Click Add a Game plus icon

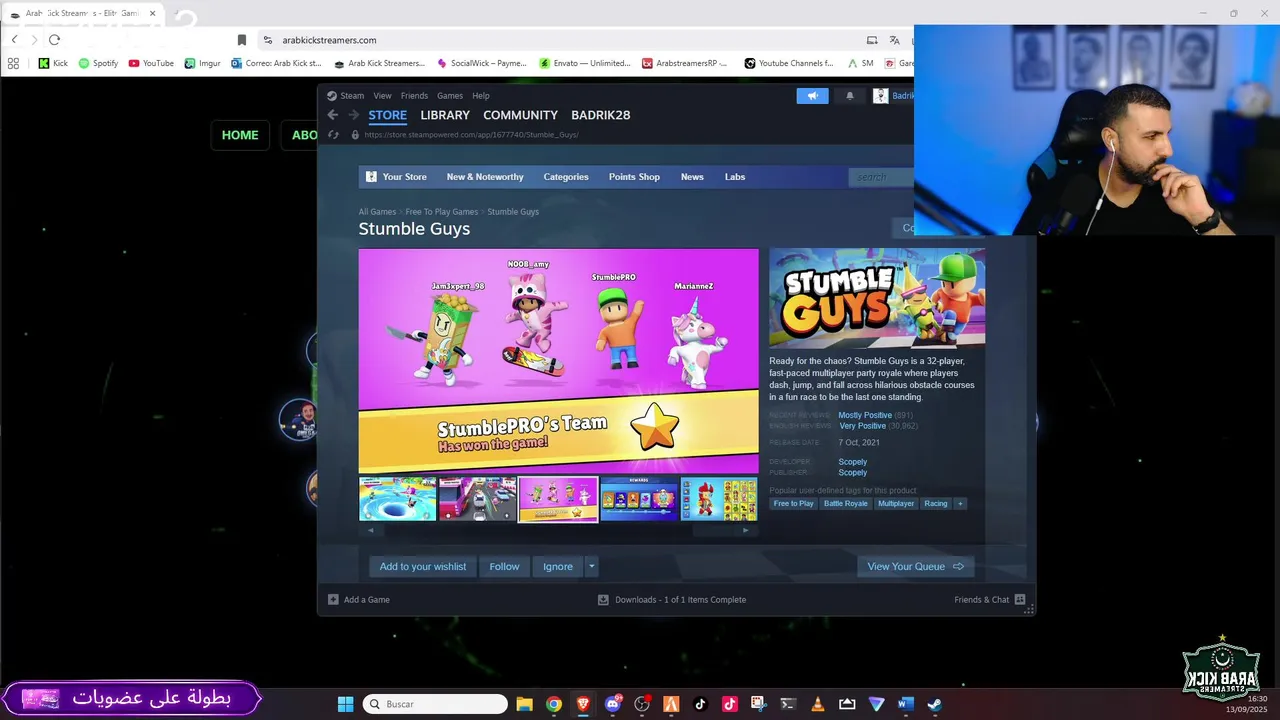click(334, 600)
